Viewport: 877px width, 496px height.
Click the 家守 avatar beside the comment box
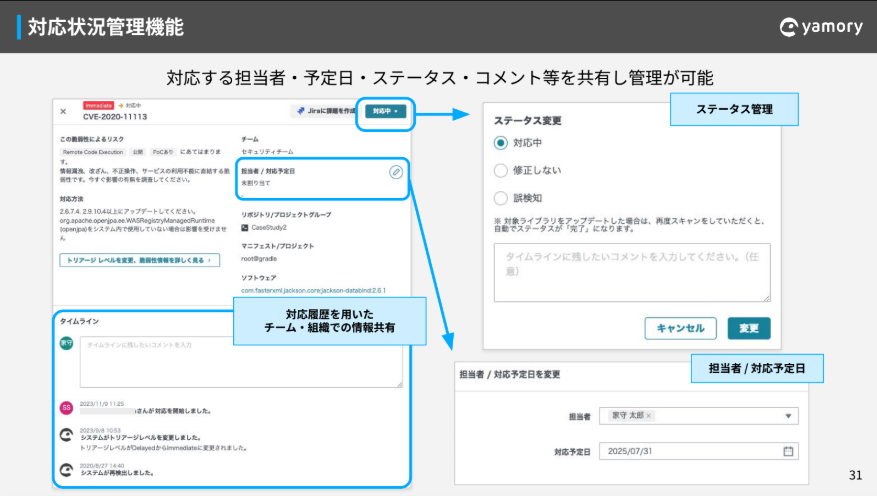(x=66, y=343)
